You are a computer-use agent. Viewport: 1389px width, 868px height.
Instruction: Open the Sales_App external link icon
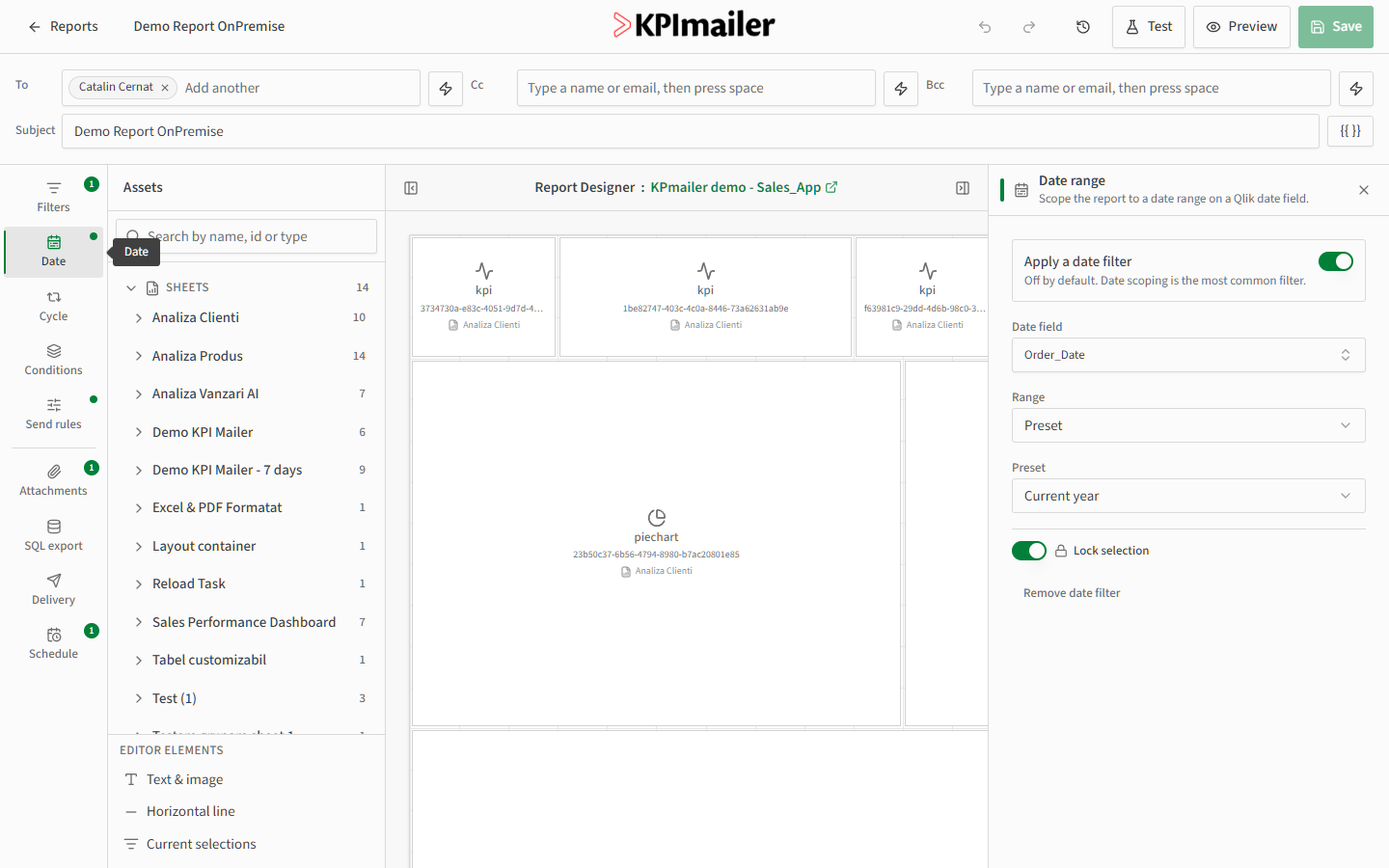pos(831,187)
